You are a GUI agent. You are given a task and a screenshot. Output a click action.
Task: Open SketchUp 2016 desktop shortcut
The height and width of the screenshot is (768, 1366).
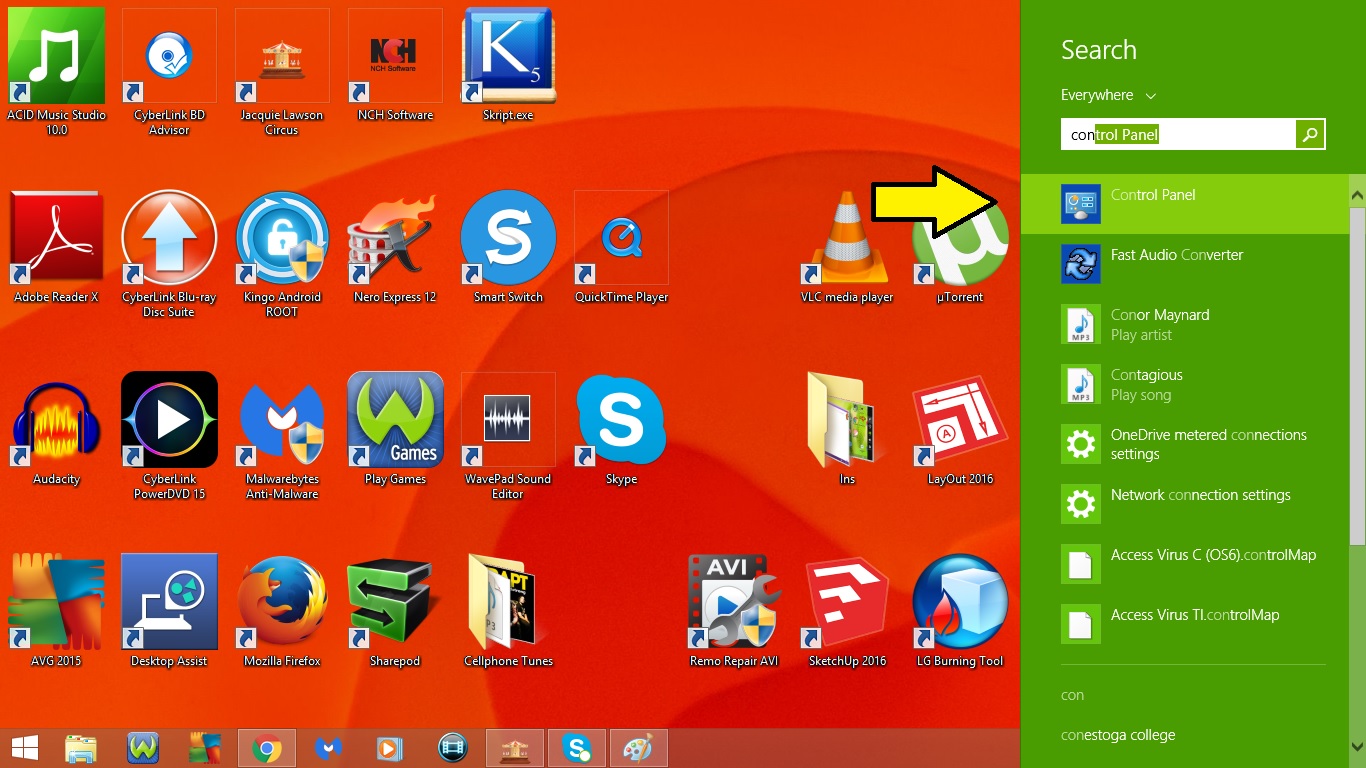point(847,602)
